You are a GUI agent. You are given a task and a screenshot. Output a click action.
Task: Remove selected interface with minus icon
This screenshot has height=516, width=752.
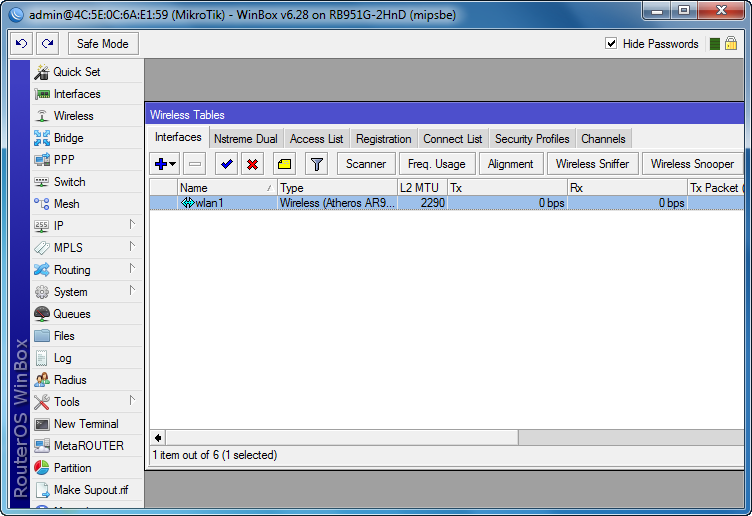point(195,164)
